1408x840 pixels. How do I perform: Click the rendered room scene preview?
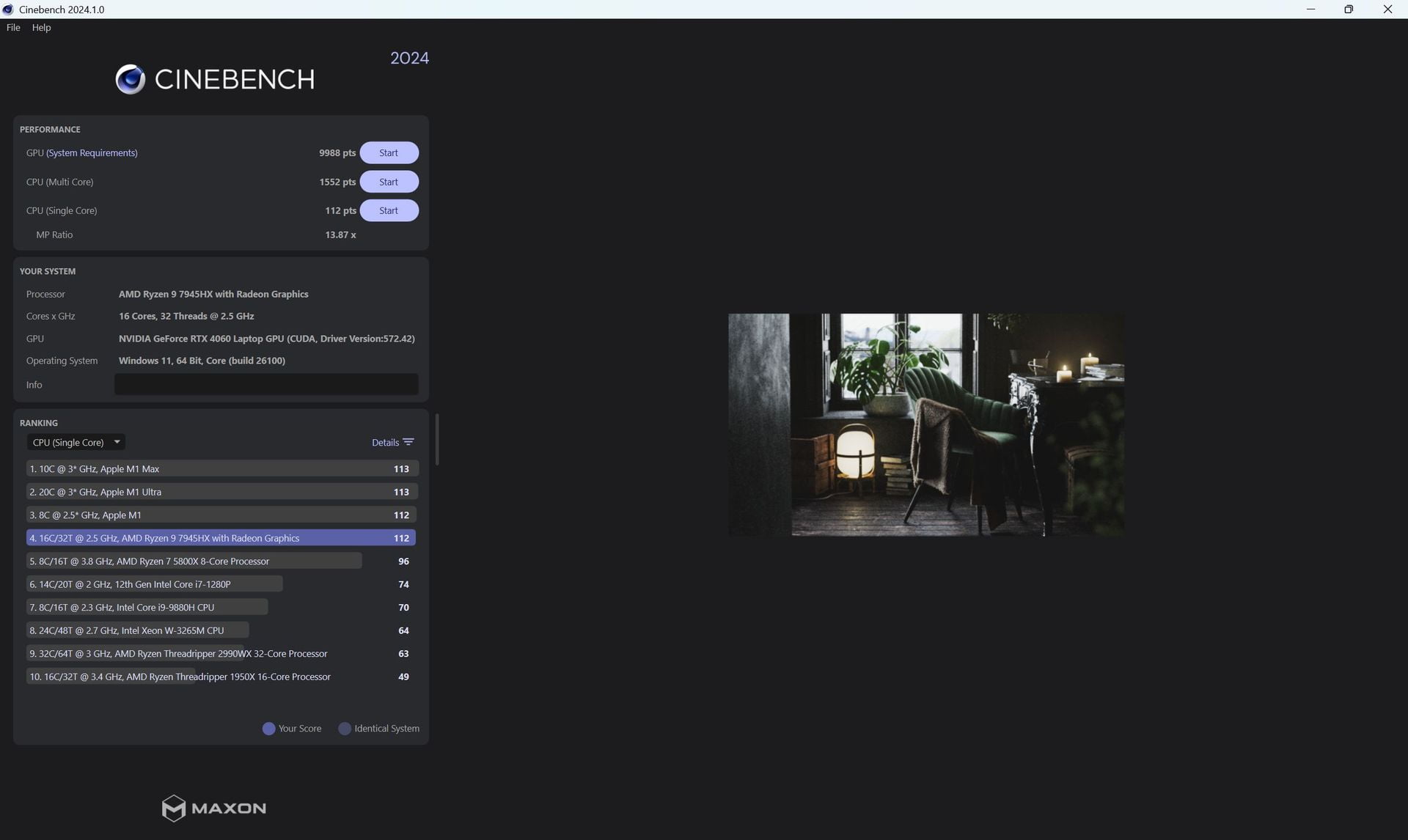click(x=925, y=424)
